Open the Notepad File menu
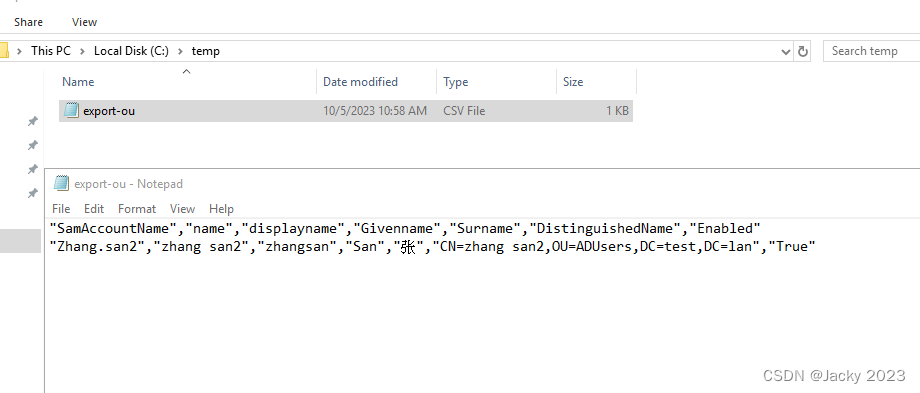 (x=61, y=209)
